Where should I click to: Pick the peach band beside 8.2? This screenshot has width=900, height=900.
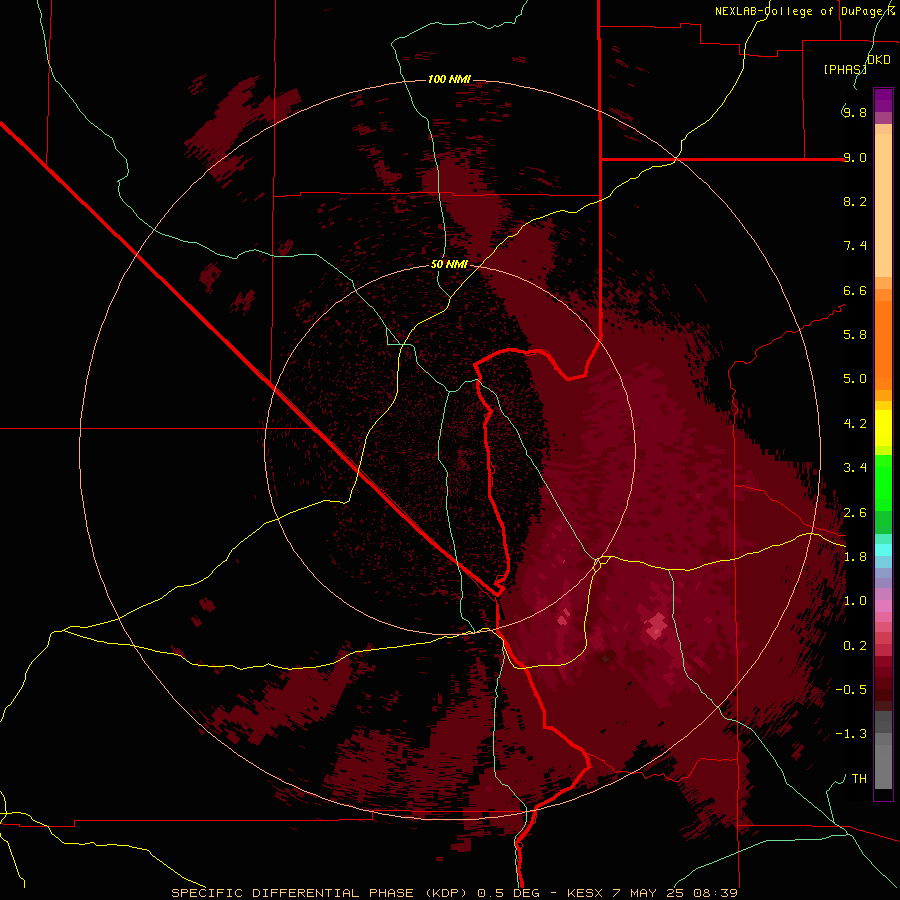point(883,205)
